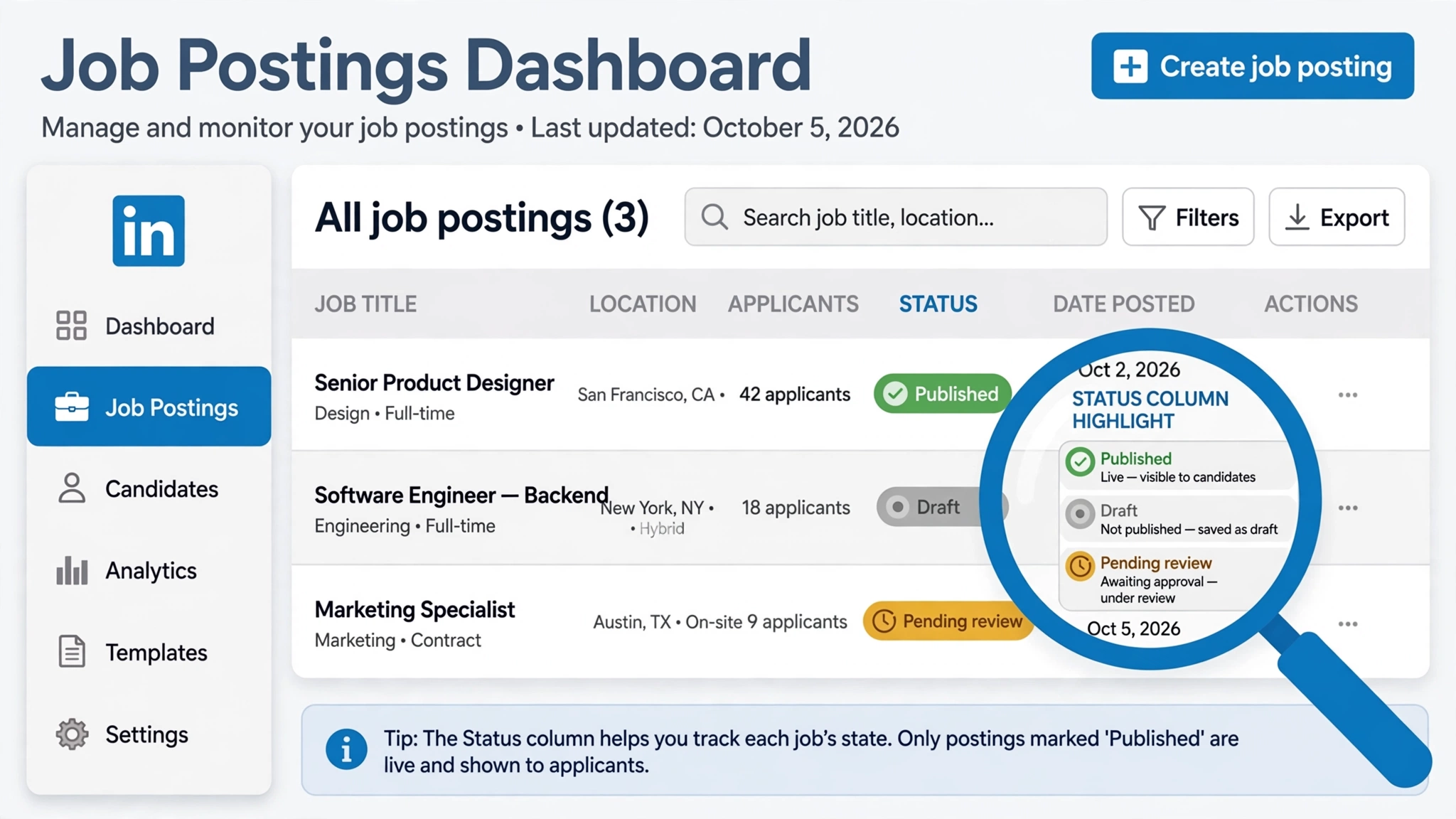Sort by the JOB TITLE column header
Viewport: 1456px width, 819px height.
coord(365,304)
